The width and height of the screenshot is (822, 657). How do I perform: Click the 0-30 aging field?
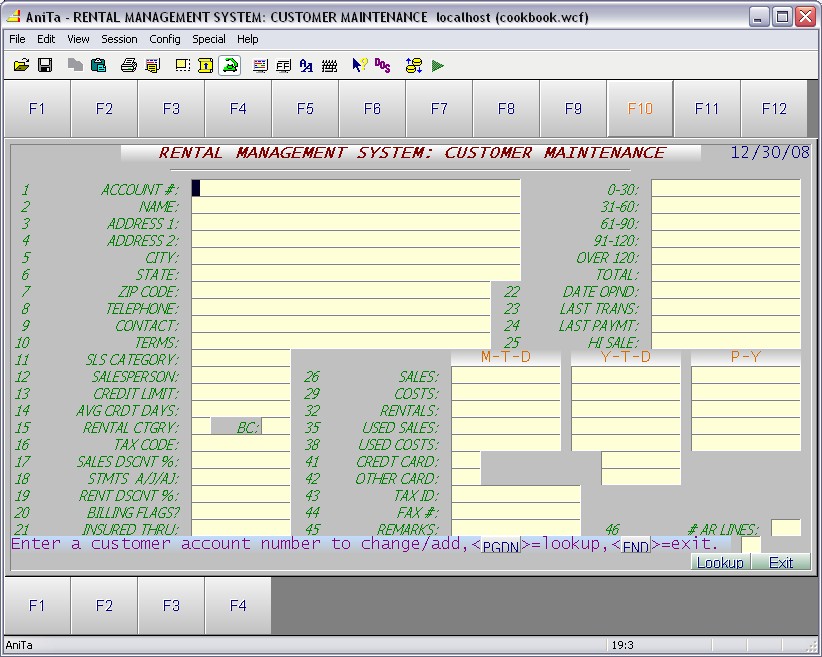click(726, 188)
